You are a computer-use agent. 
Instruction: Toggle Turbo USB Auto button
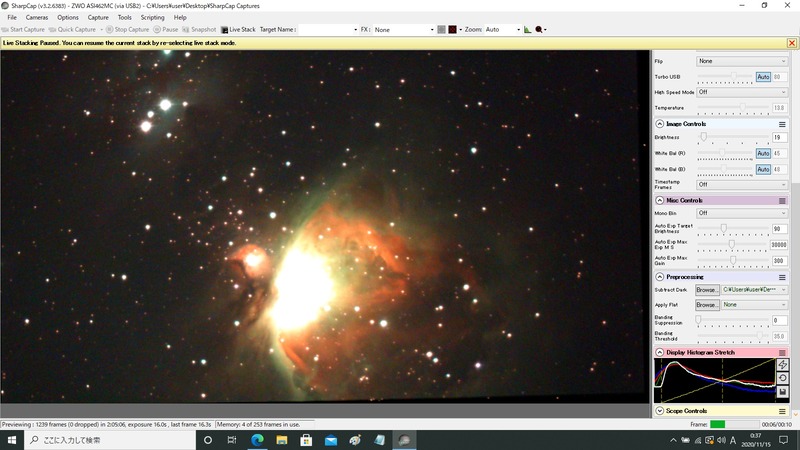(x=763, y=77)
